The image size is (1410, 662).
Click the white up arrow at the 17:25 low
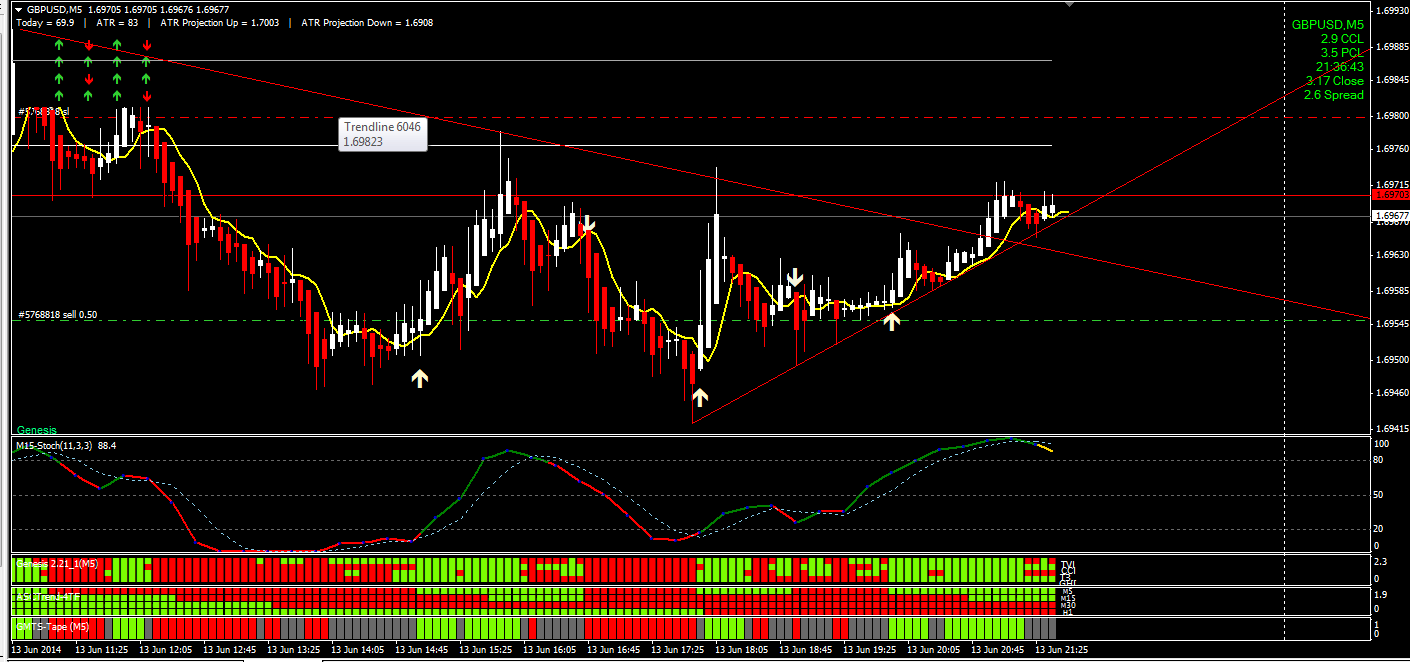coord(700,396)
